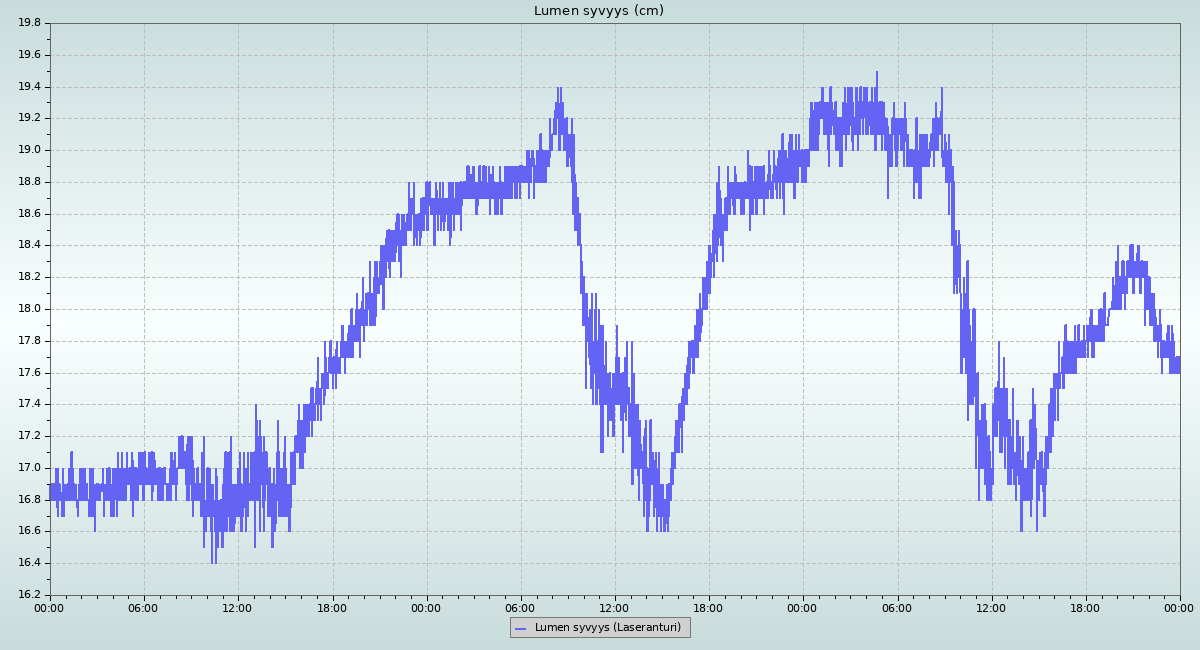Click the 17.6 y-axis tick label

29,373
